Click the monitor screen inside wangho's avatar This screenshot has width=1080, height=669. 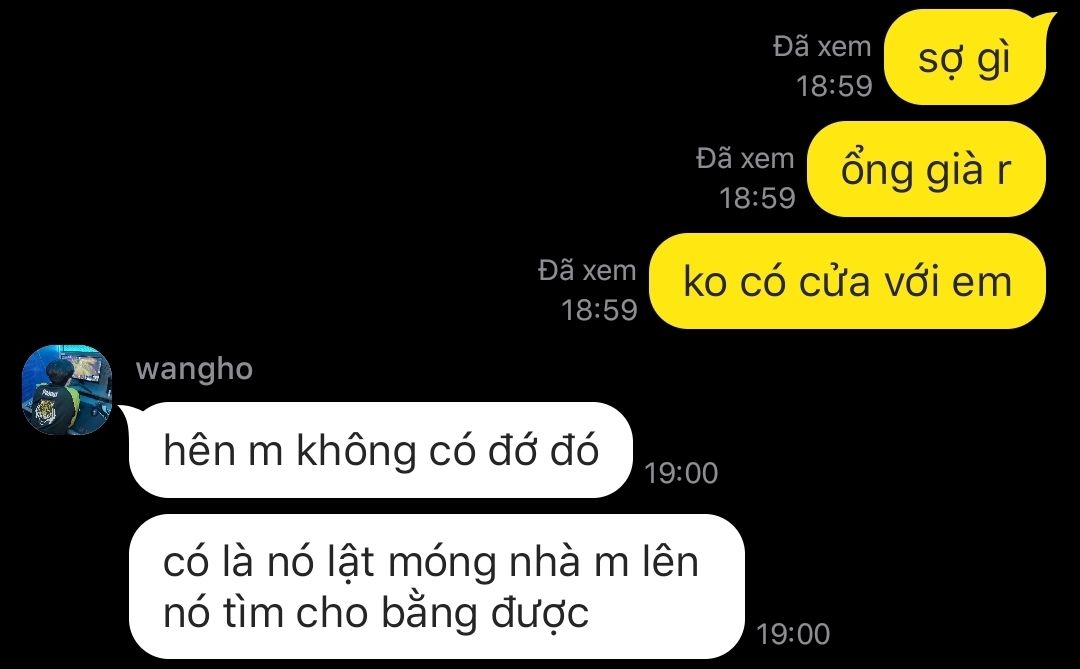(84, 367)
